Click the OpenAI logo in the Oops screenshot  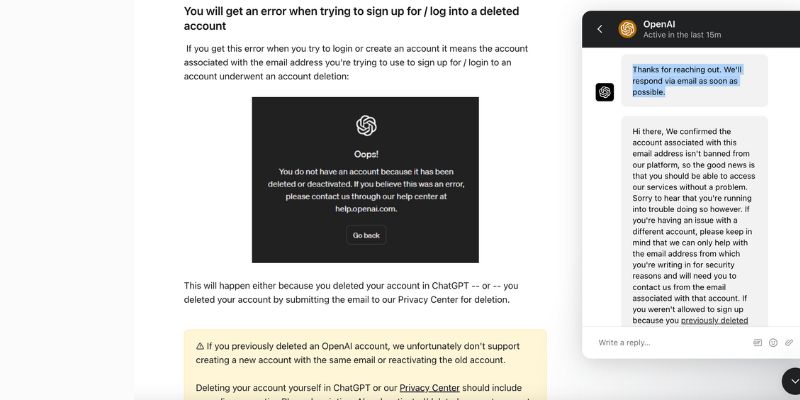pyautogui.click(x=366, y=126)
